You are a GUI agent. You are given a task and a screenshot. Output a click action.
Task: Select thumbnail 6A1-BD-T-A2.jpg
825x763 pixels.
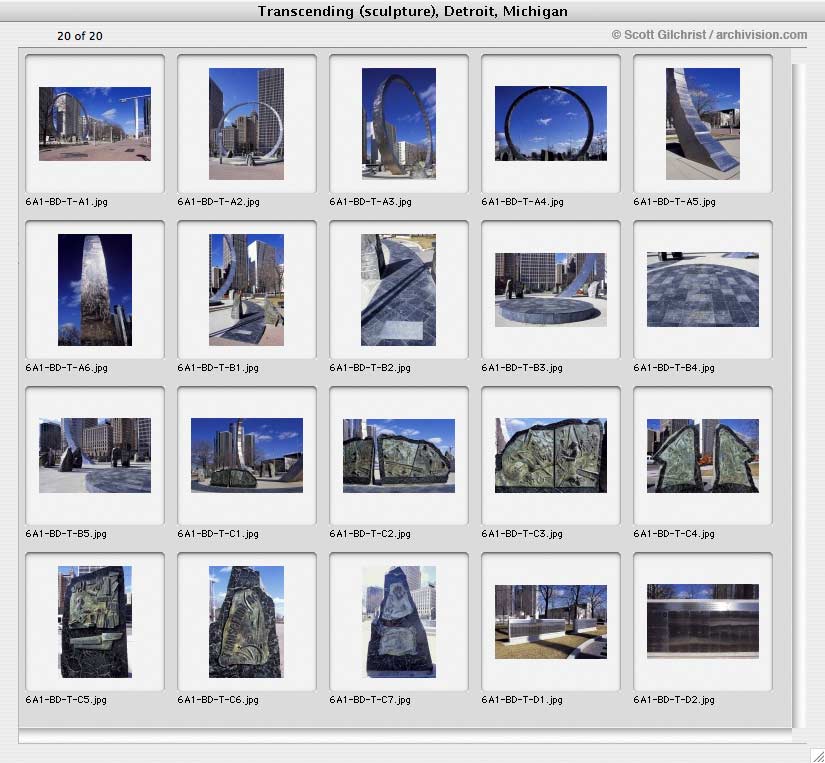[x=246, y=124]
